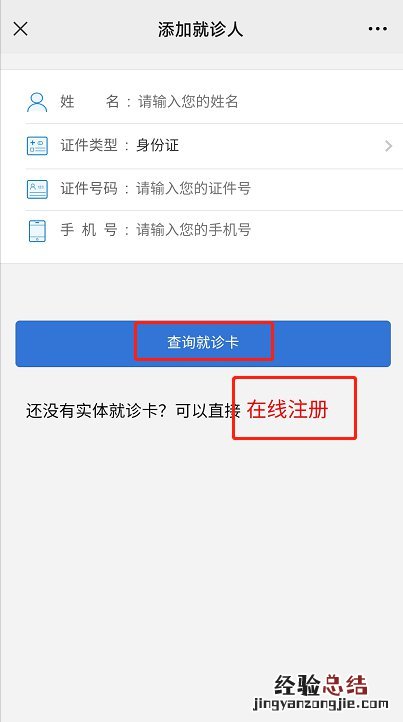Tap the ID card icon beside 证件类型
The image size is (403, 722).
click(37, 146)
